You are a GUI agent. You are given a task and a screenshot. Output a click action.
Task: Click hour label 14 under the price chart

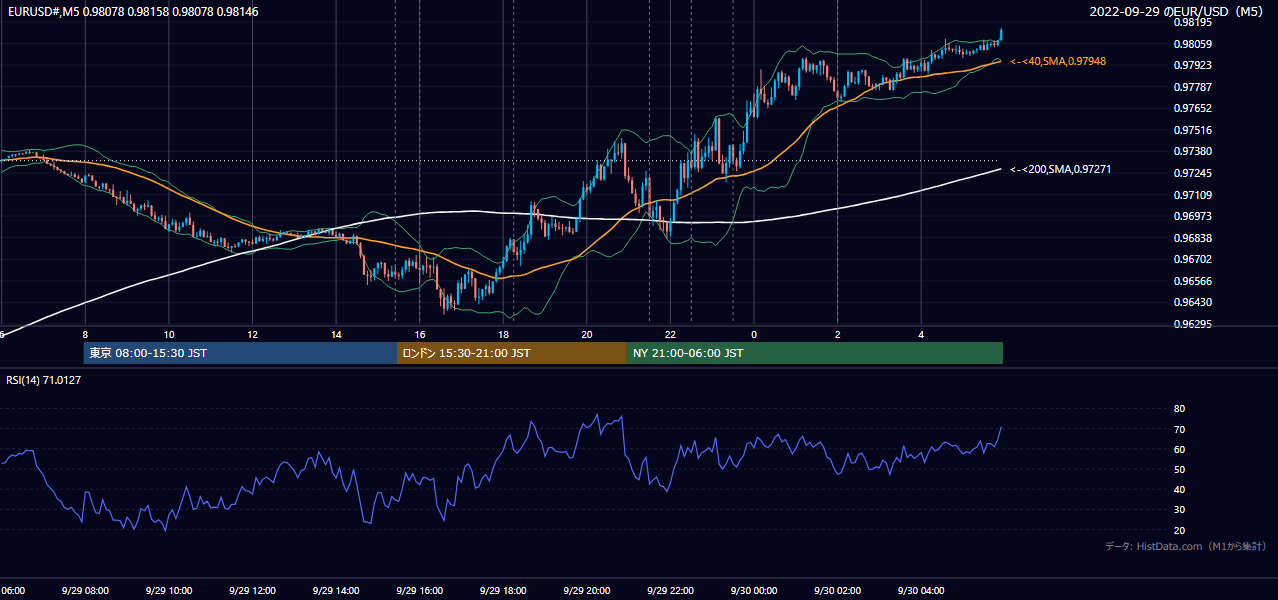[336, 334]
